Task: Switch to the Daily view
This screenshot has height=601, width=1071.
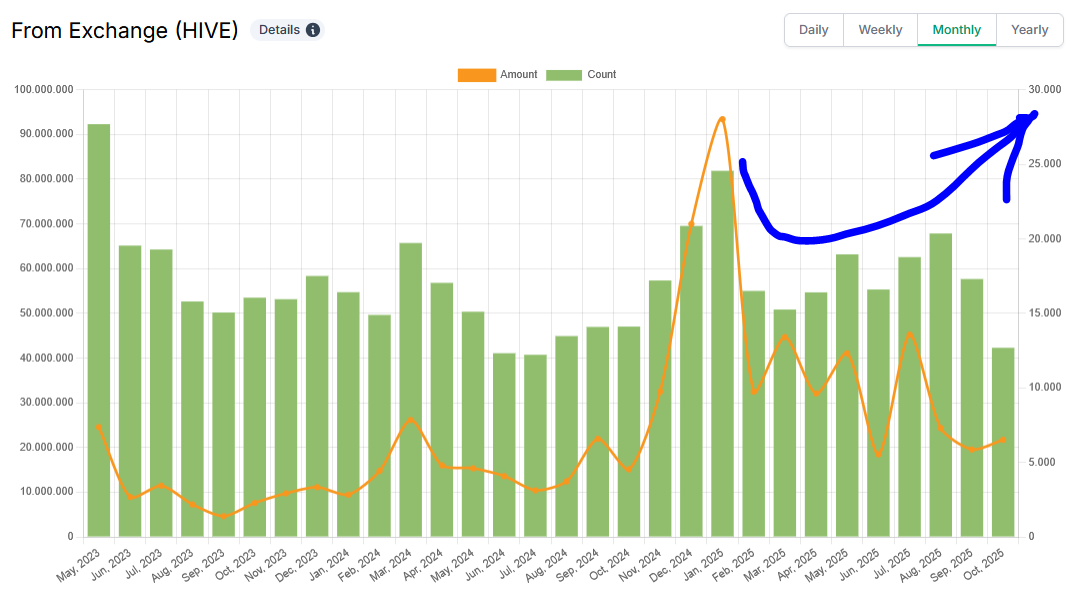Action: pos(813,30)
